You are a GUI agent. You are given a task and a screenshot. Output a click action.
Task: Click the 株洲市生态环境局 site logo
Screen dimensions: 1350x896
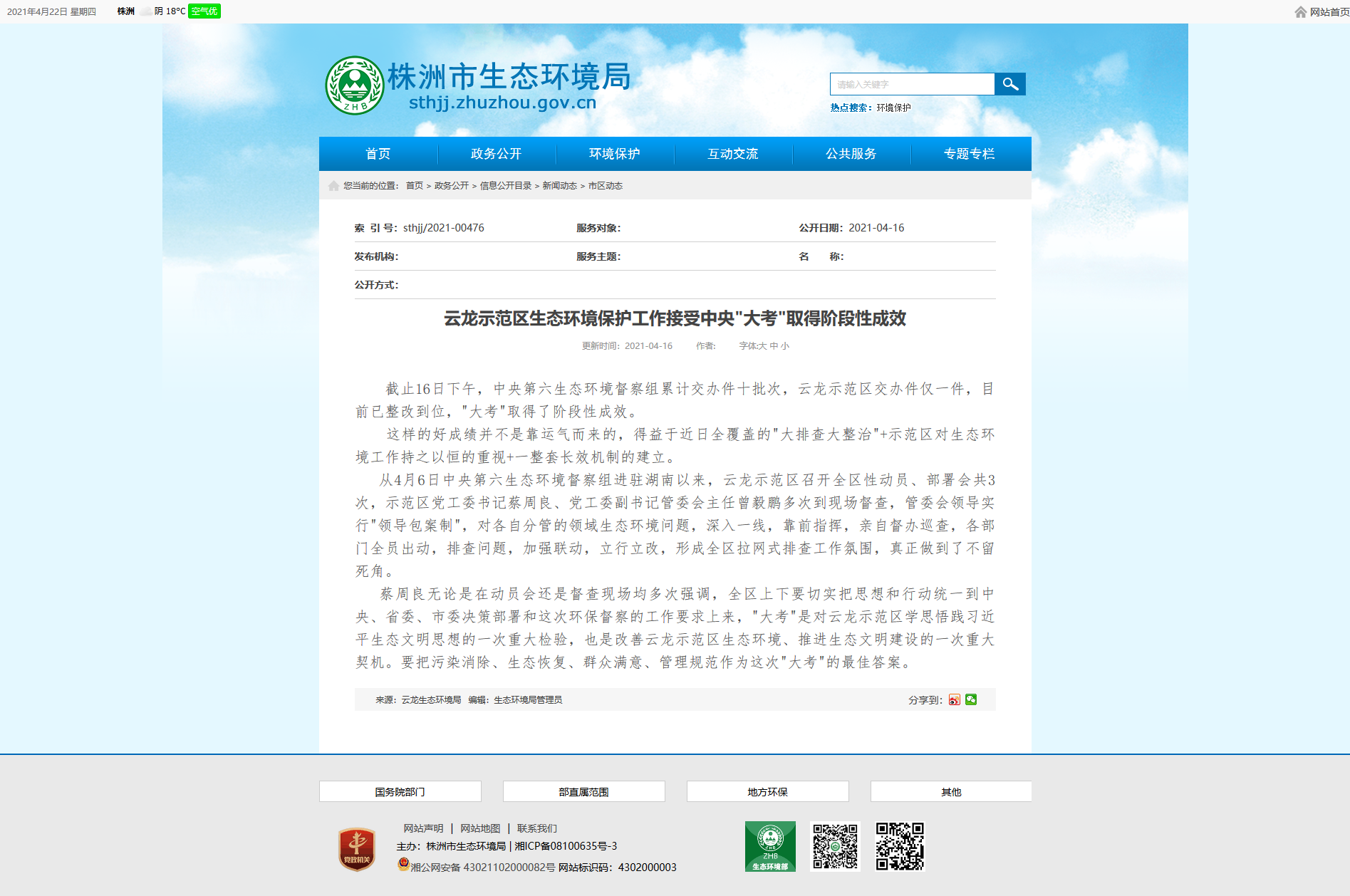point(478,85)
